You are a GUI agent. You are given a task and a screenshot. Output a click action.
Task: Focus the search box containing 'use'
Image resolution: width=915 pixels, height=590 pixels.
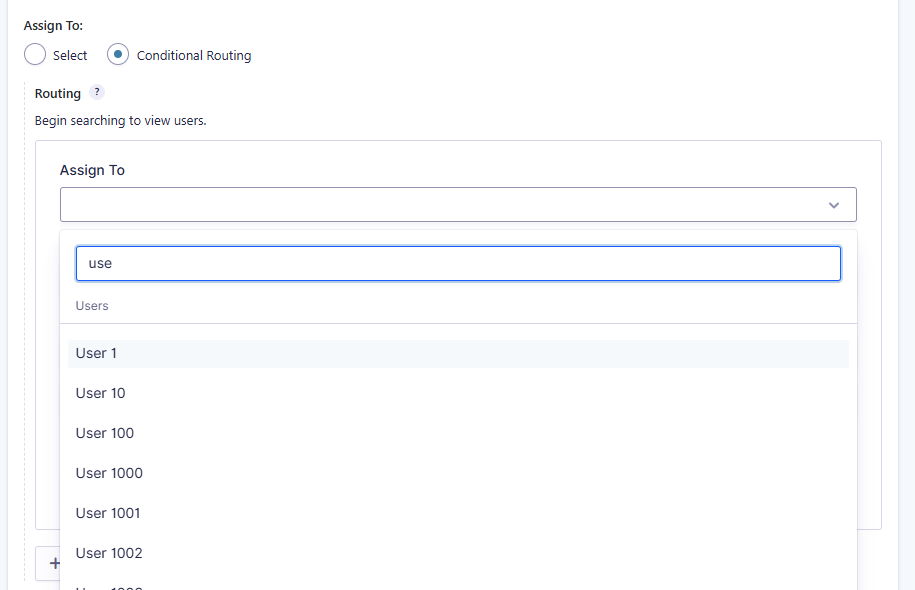[458, 264]
